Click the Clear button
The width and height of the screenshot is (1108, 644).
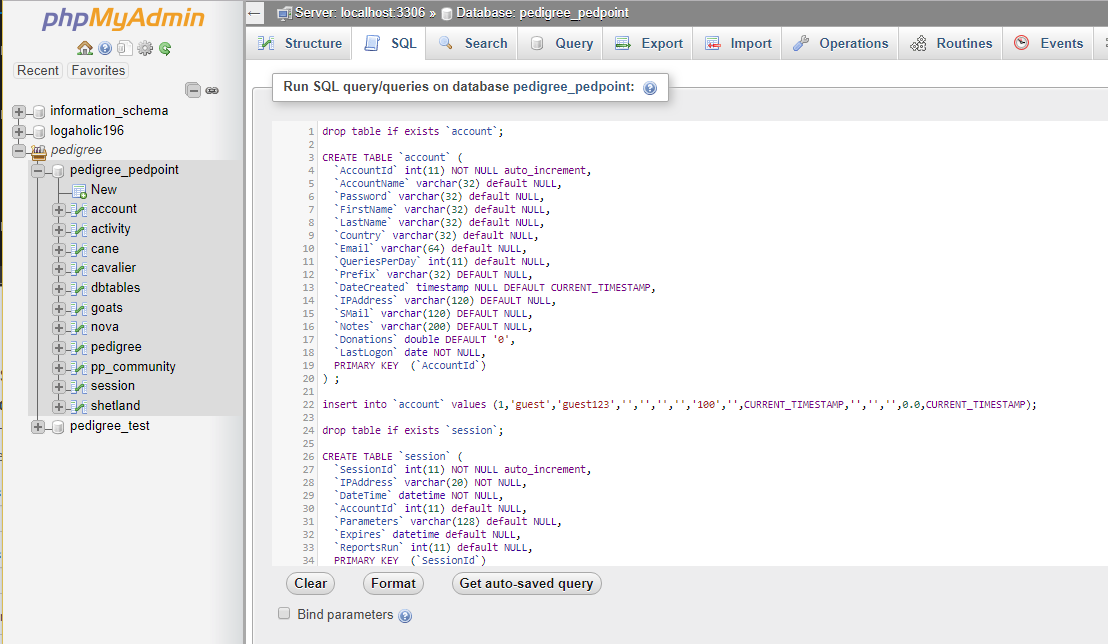(310, 583)
